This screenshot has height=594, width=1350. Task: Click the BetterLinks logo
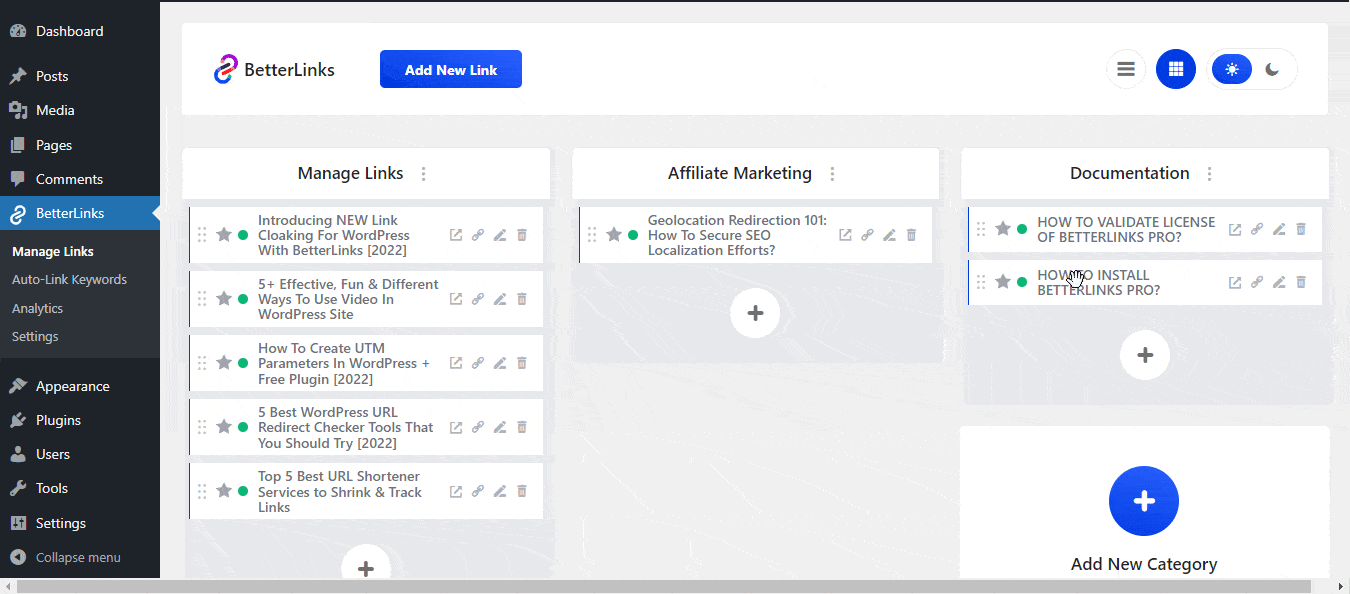tap(274, 68)
